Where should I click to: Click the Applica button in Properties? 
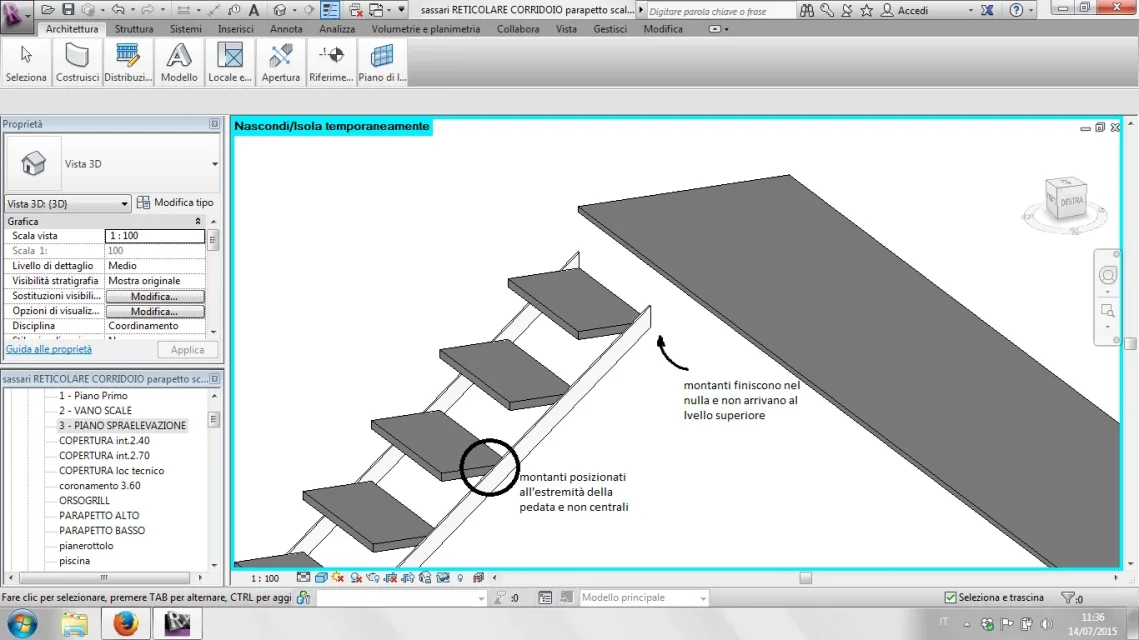click(187, 349)
